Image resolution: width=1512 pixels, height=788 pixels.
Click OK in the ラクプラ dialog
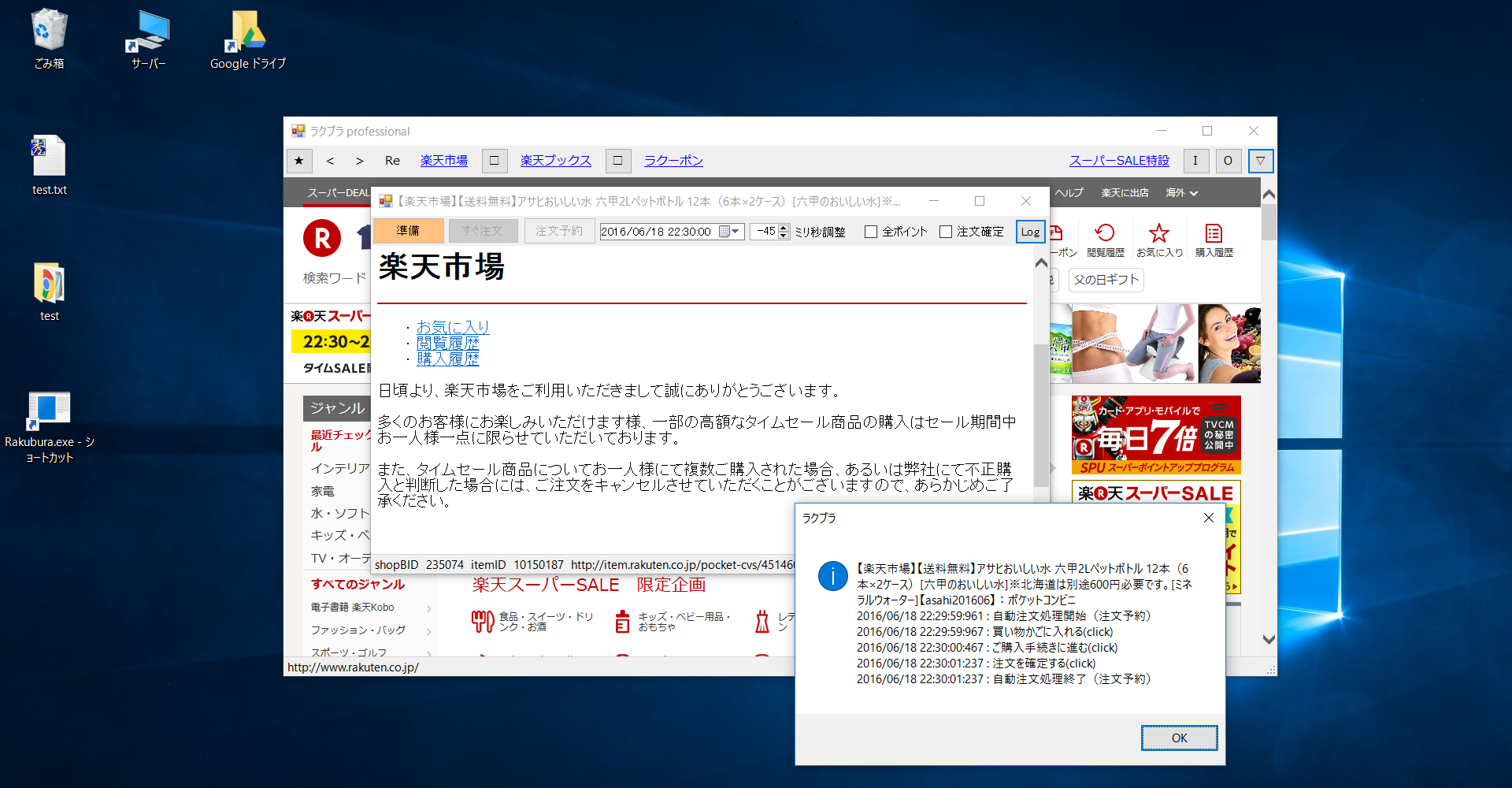[x=1179, y=738]
